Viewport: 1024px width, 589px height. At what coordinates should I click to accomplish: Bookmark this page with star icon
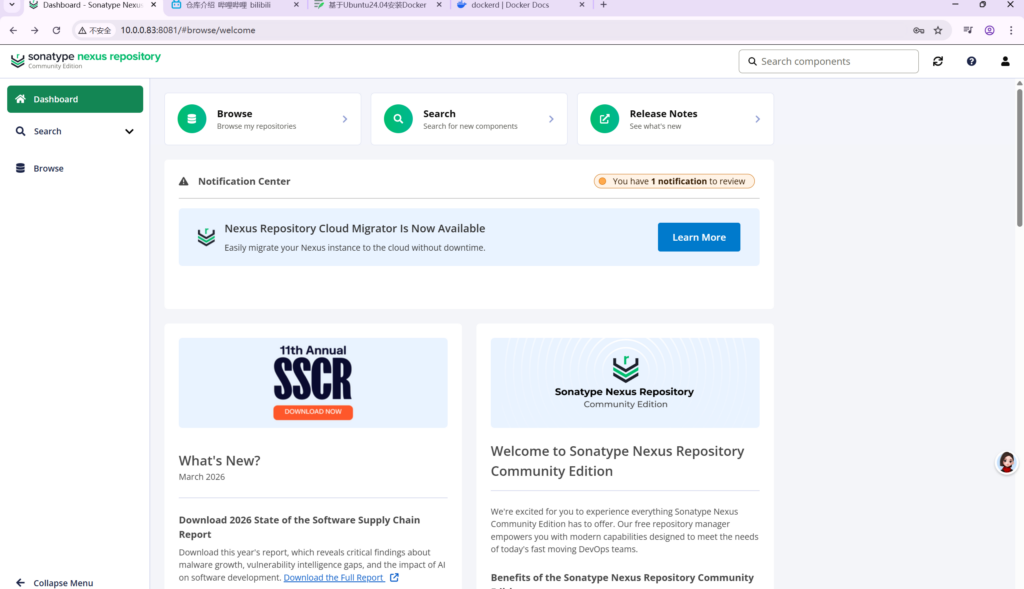tap(938, 30)
